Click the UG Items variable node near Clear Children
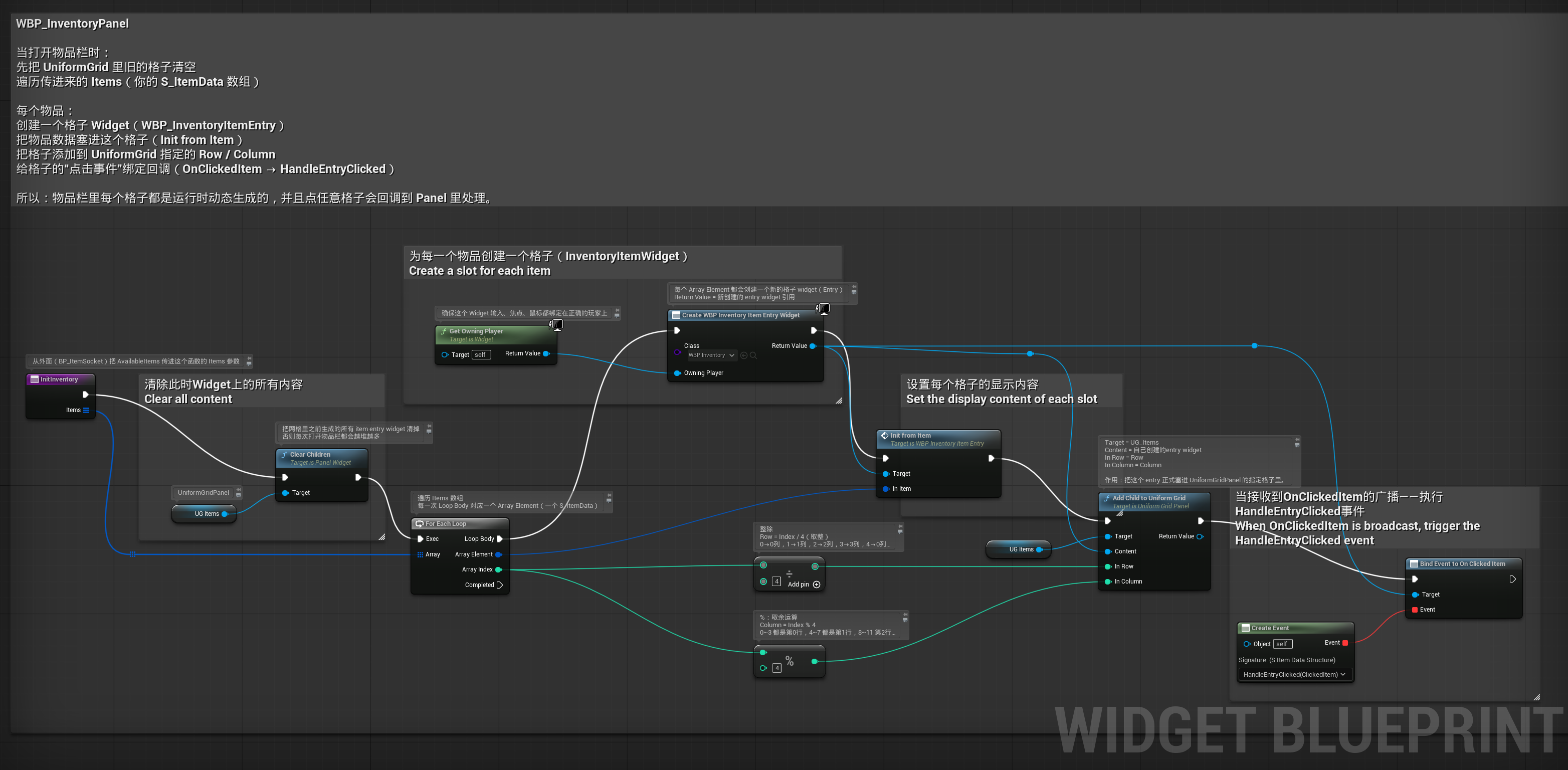This screenshot has height=770, width=1568. [205, 514]
